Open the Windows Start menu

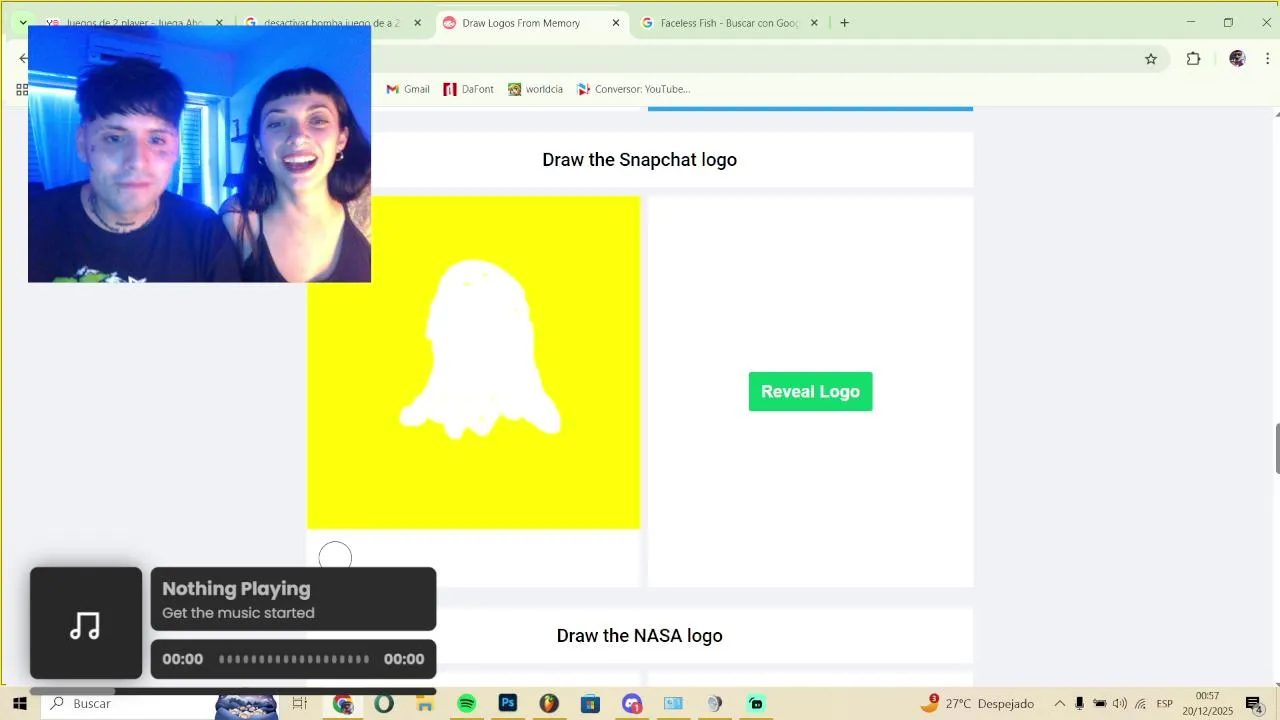[x=19, y=704]
